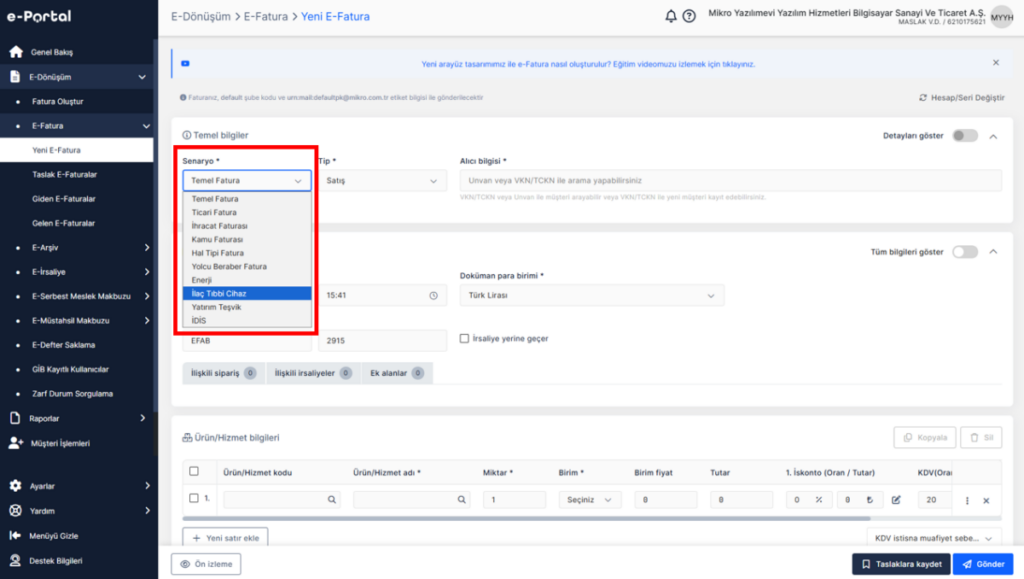Click the edit pencil icon in product row
The image size is (1024, 579).
tap(896, 500)
